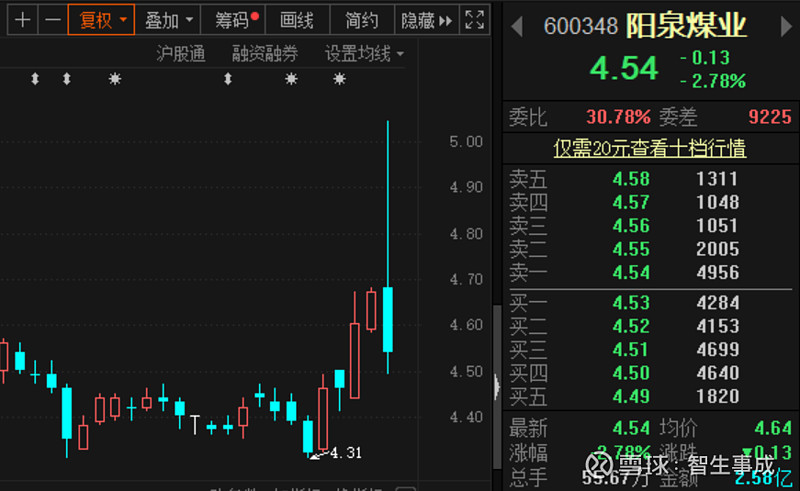Viewport: 800px width, 491px height.
Task: Click the 卖四 price 4.57
Action: [631, 203]
